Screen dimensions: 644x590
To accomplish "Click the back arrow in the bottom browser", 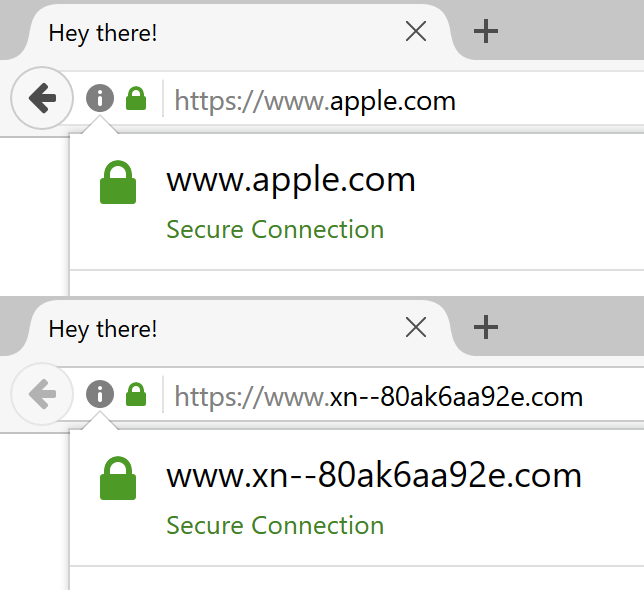I will coord(42,394).
